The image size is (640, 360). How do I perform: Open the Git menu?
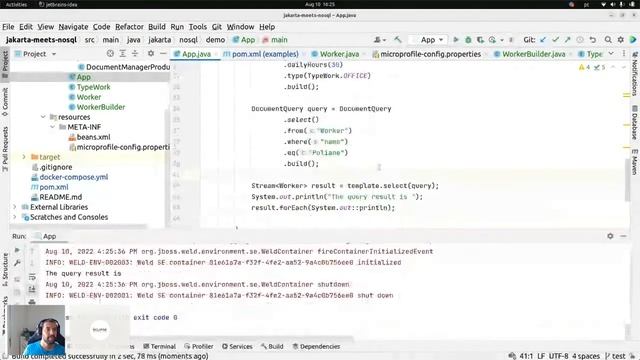[x=216, y=27]
